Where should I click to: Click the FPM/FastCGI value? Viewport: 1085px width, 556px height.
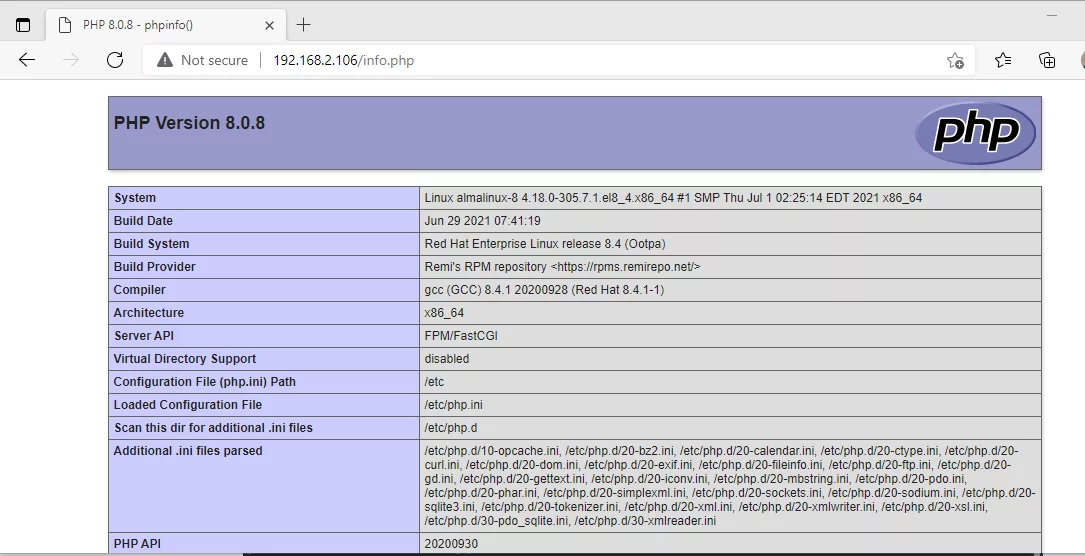click(x=461, y=335)
